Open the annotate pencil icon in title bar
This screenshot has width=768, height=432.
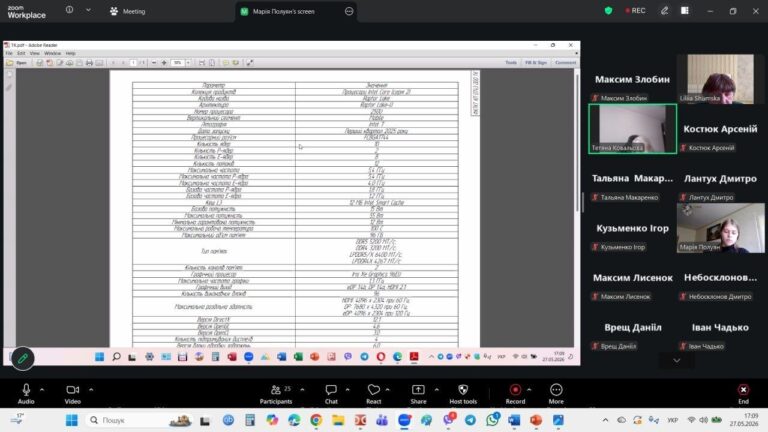664,11
